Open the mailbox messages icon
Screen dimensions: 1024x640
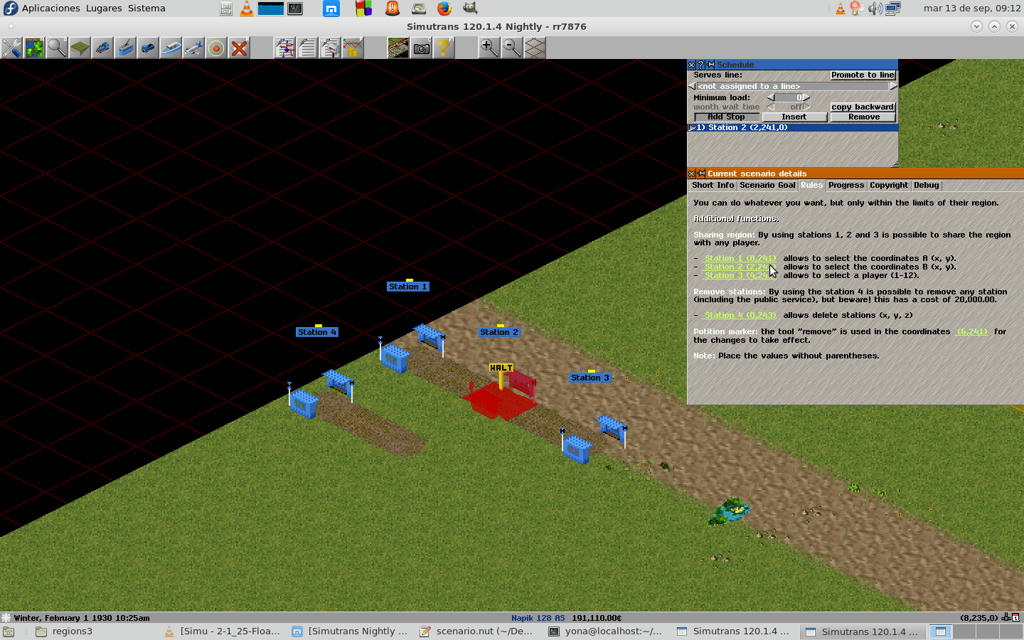pos(330,48)
